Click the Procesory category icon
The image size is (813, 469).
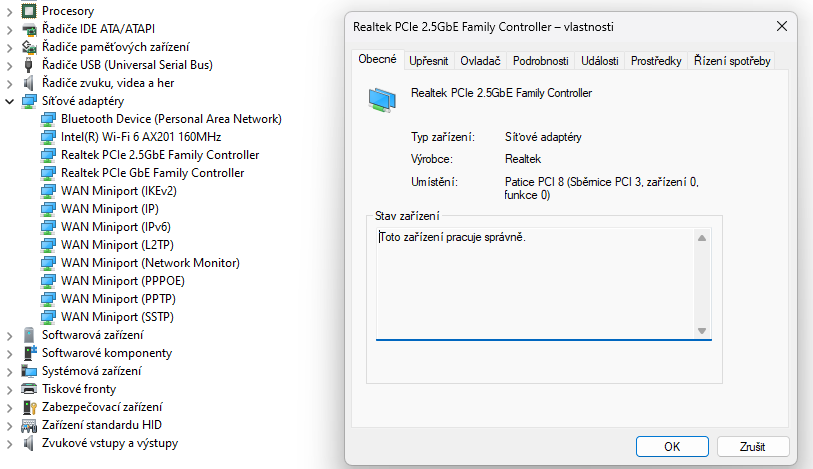[29, 11]
